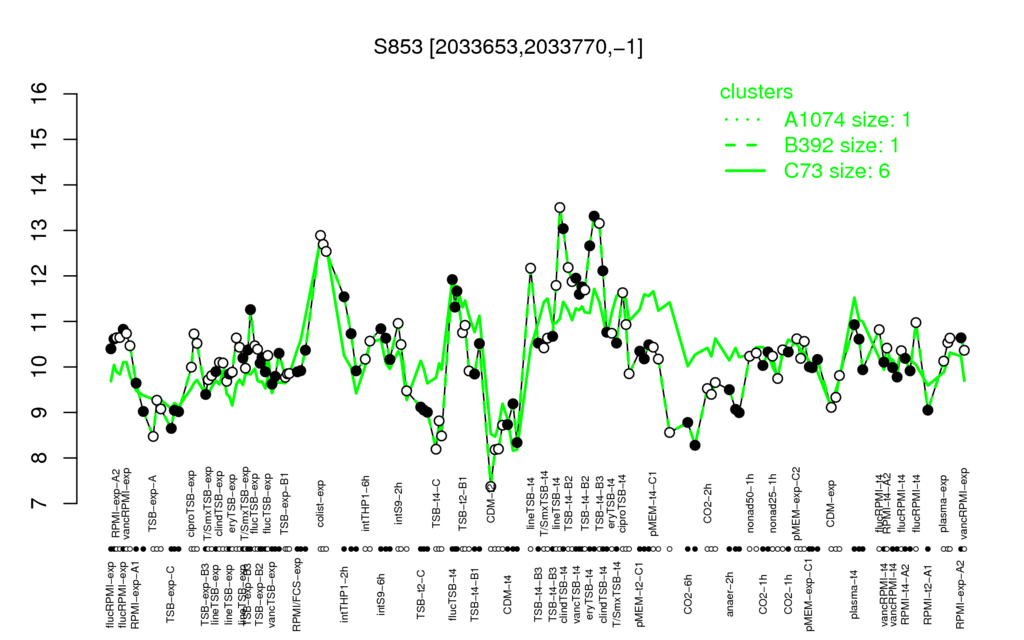
Task: Click the solid green line sample for C73
Action: [x=745, y=171]
